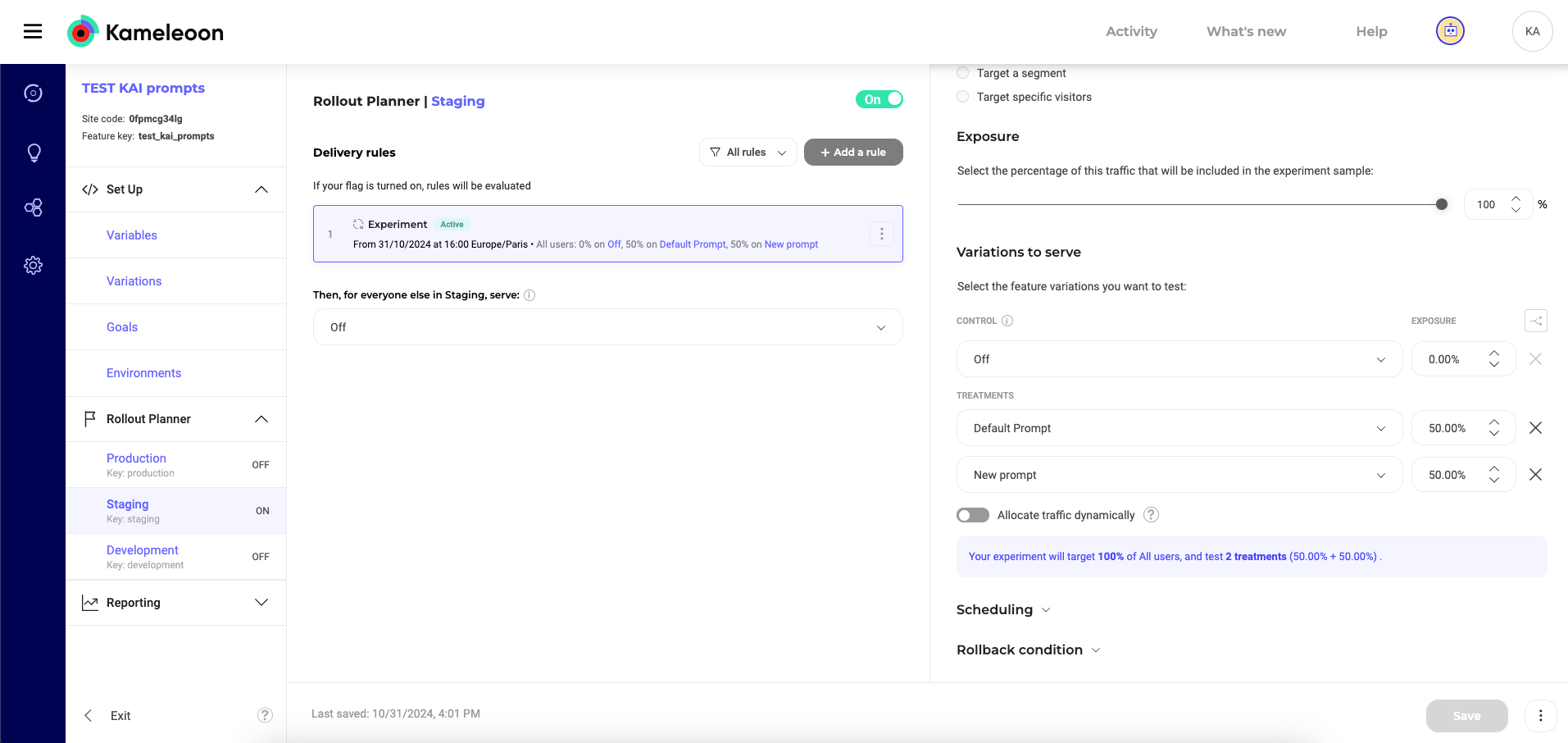Click the help icon near Exit
The width and height of the screenshot is (1568, 743).
265,715
